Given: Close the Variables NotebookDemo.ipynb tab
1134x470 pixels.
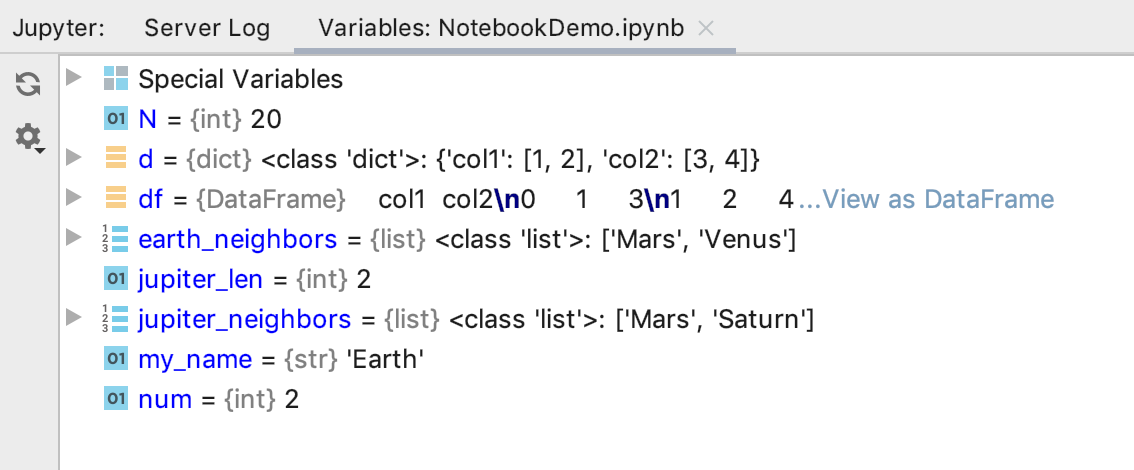Looking at the screenshot, I should pos(706,28).
